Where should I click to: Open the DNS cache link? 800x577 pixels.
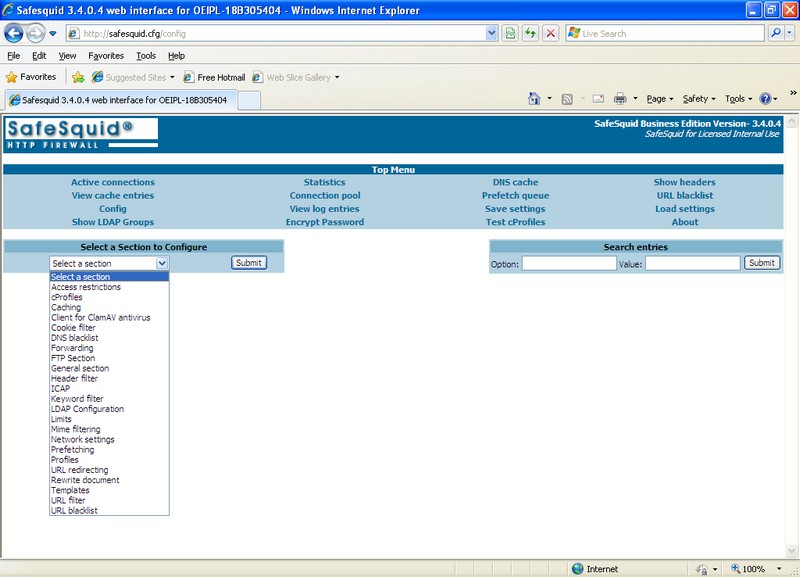click(x=515, y=182)
